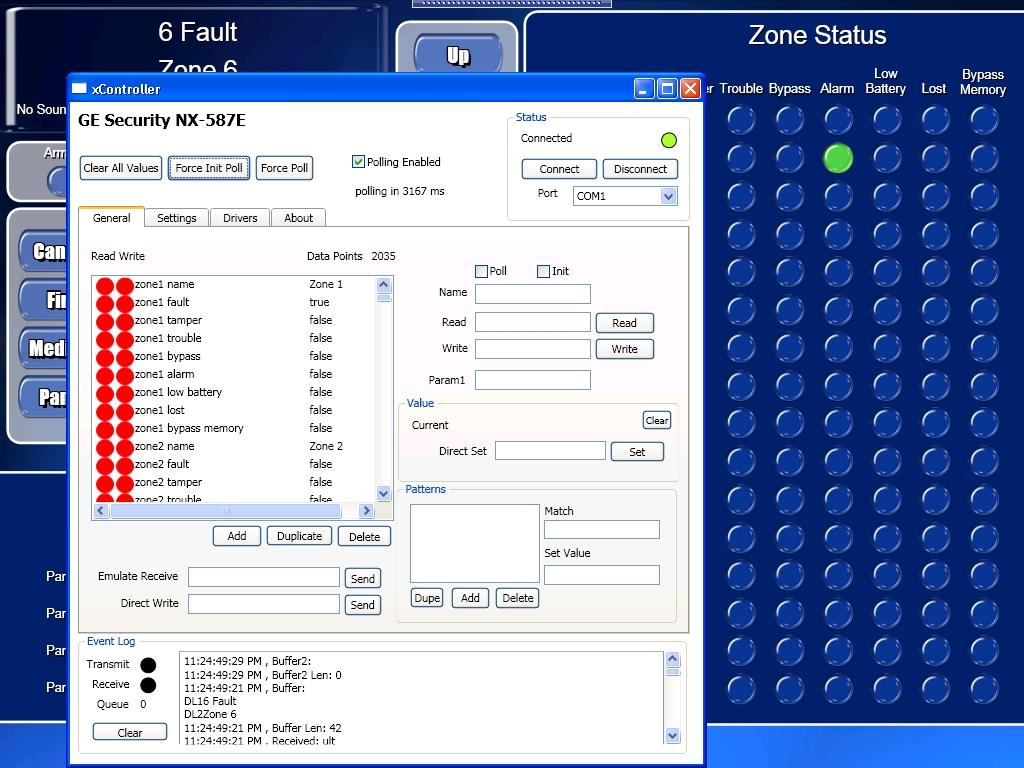Image resolution: width=1024 pixels, height=768 pixels.
Task: Click the first red dot beside zone1 bypass
Action: (104, 358)
